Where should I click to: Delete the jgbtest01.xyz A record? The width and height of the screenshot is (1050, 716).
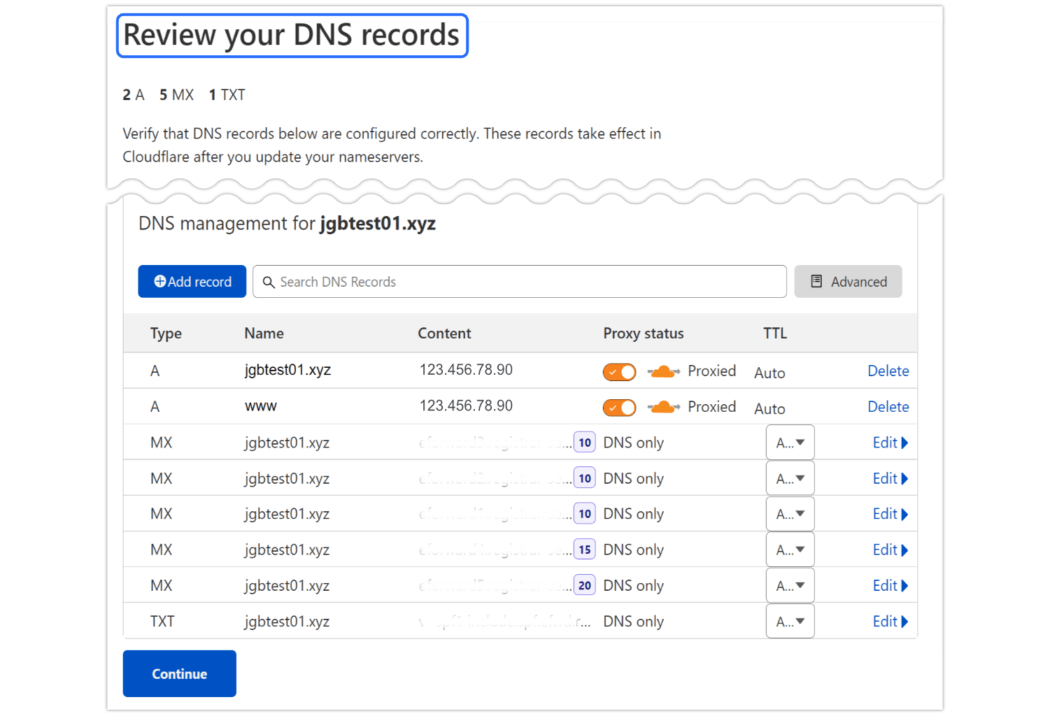[888, 371]
